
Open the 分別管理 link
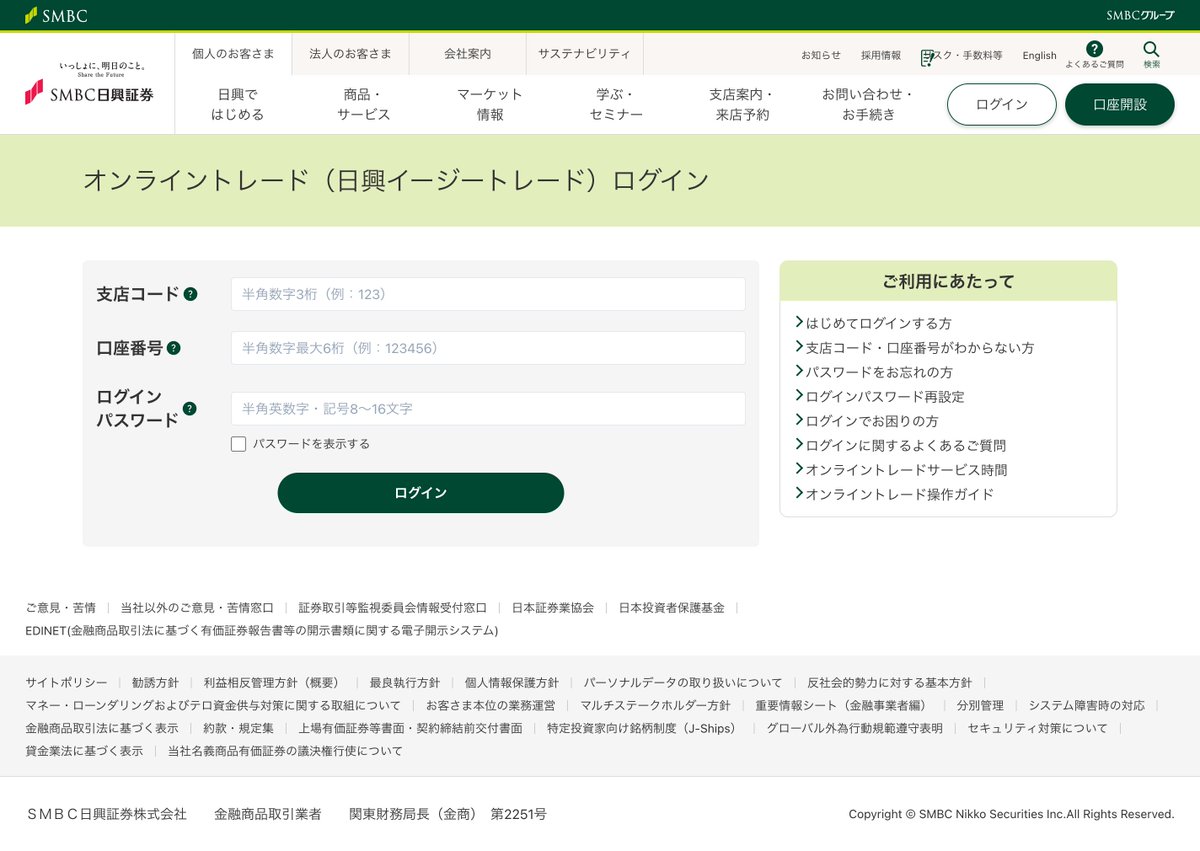(980, 705)
